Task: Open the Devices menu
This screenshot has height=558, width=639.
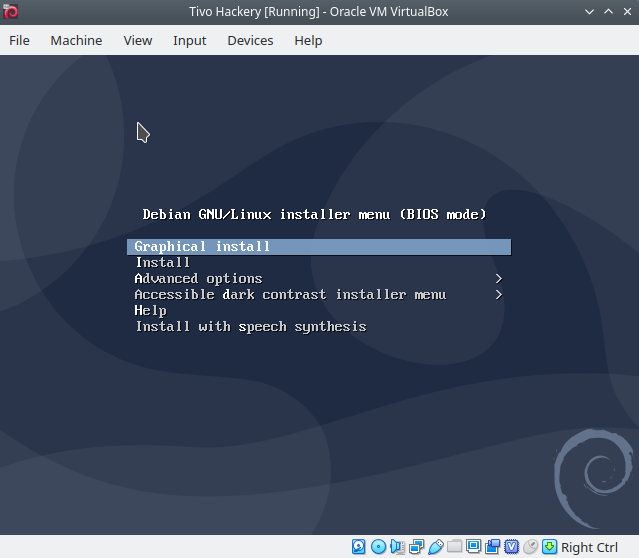Action: tap(250, 40)
